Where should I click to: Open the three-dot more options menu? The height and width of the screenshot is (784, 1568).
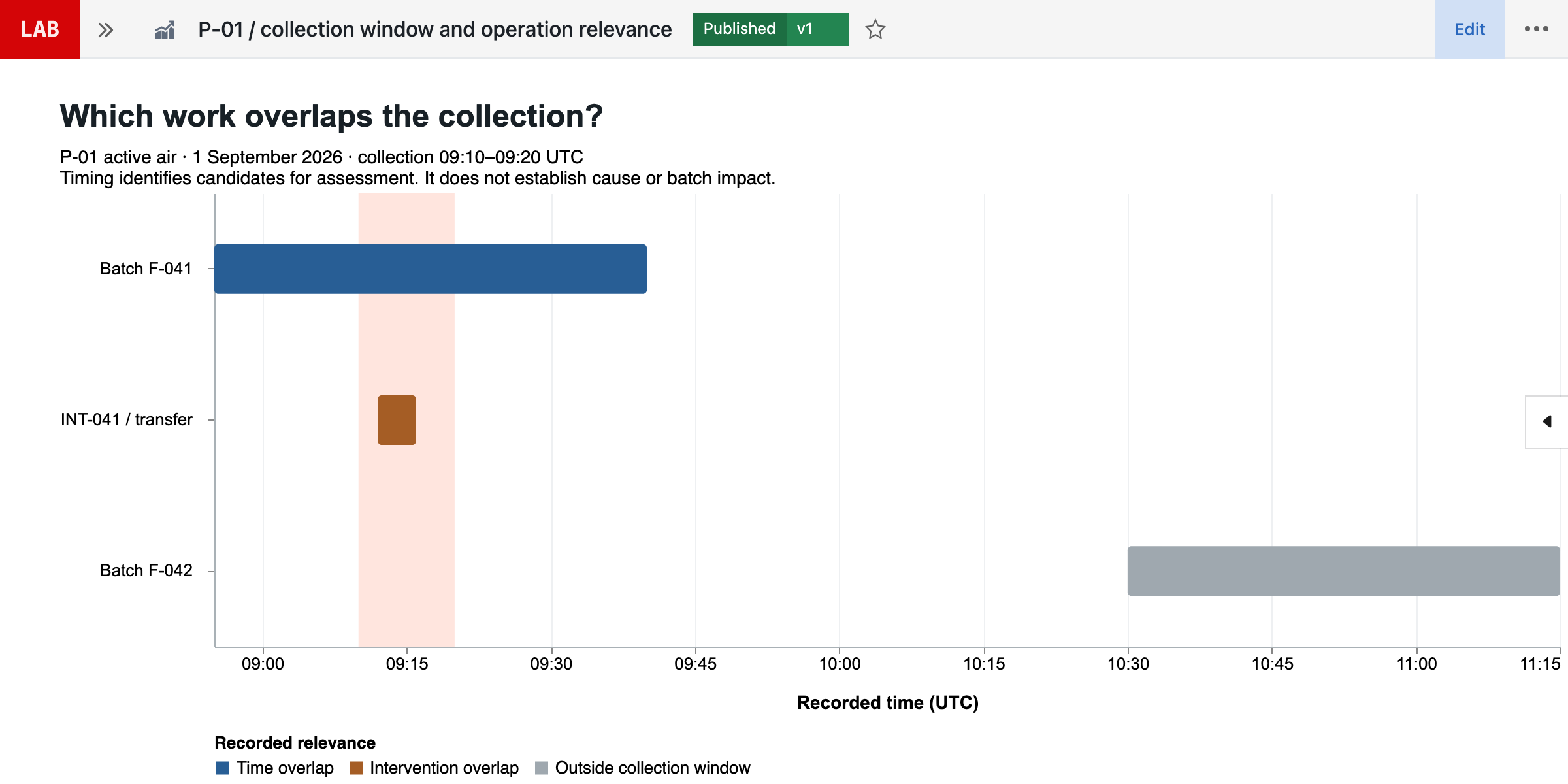coord(1537,29)
